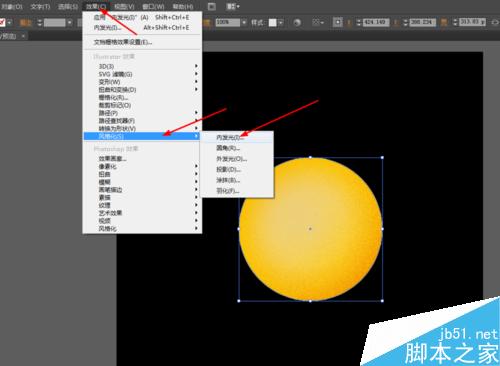The image size is (500, 366).
Task: Expand the 艺术效果 submenu
Action: point(142,213)
